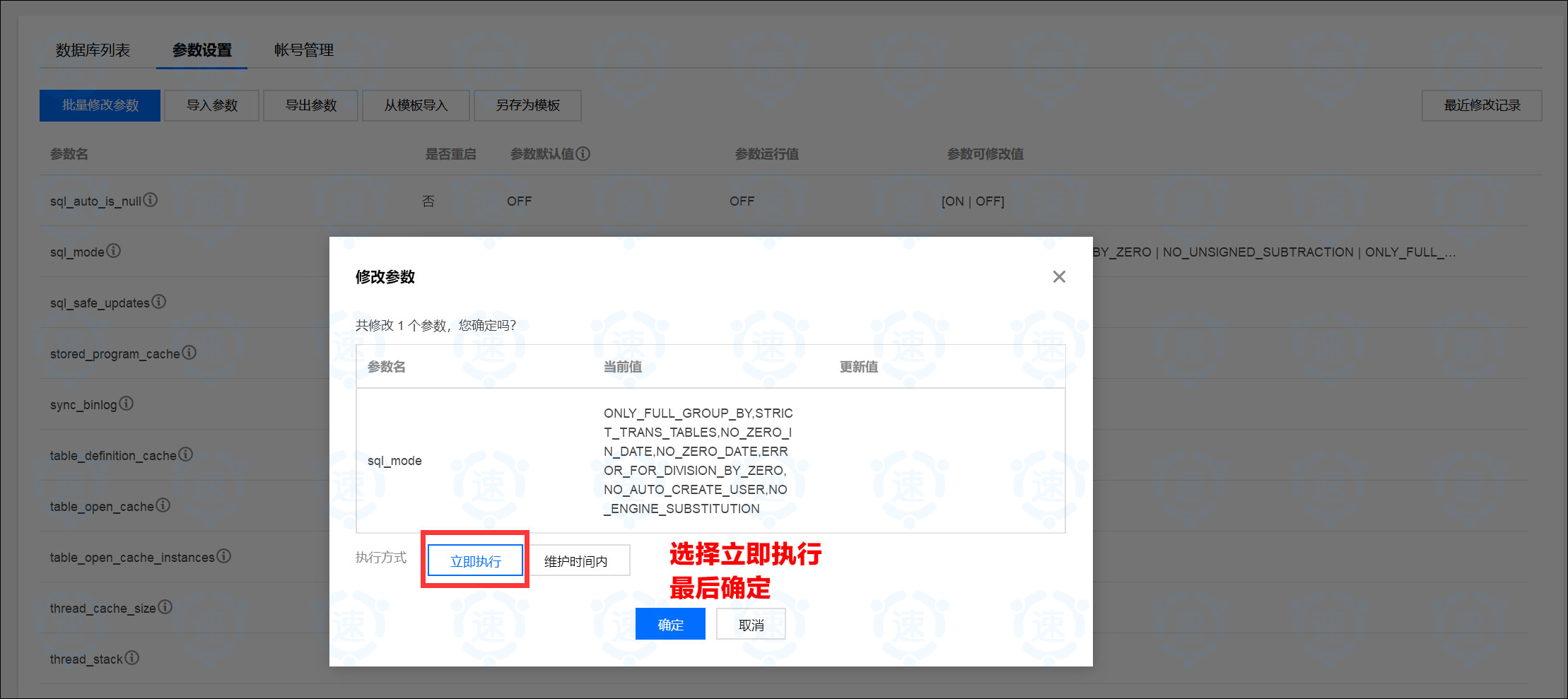The width and height of the screenshot is (1568, 699).
Task: Click sync_binlog parameter name
Action: point(83,405)
